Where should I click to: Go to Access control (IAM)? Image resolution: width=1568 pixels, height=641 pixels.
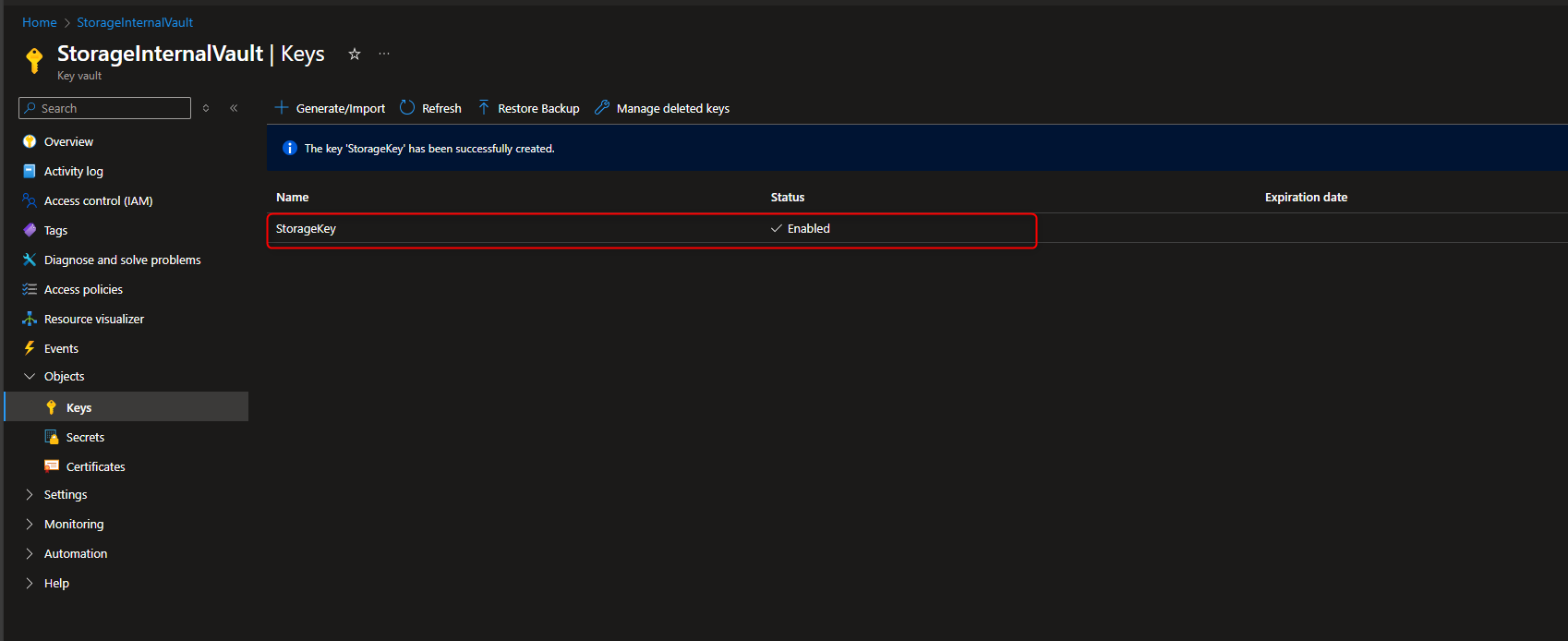tap(99, 200)
